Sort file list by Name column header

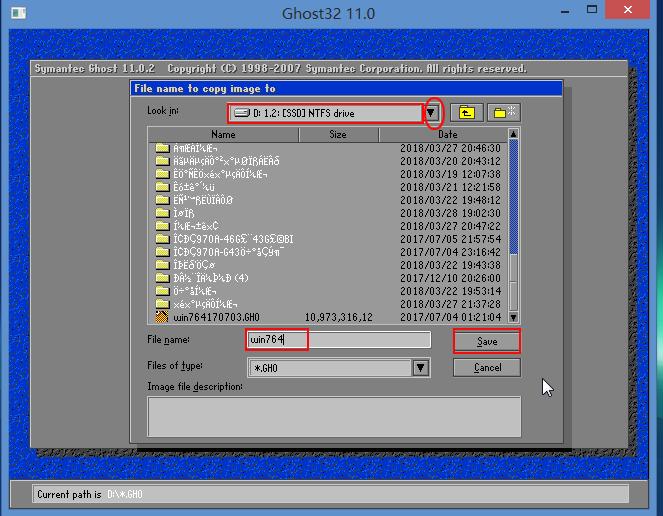(x=223, y=134)
